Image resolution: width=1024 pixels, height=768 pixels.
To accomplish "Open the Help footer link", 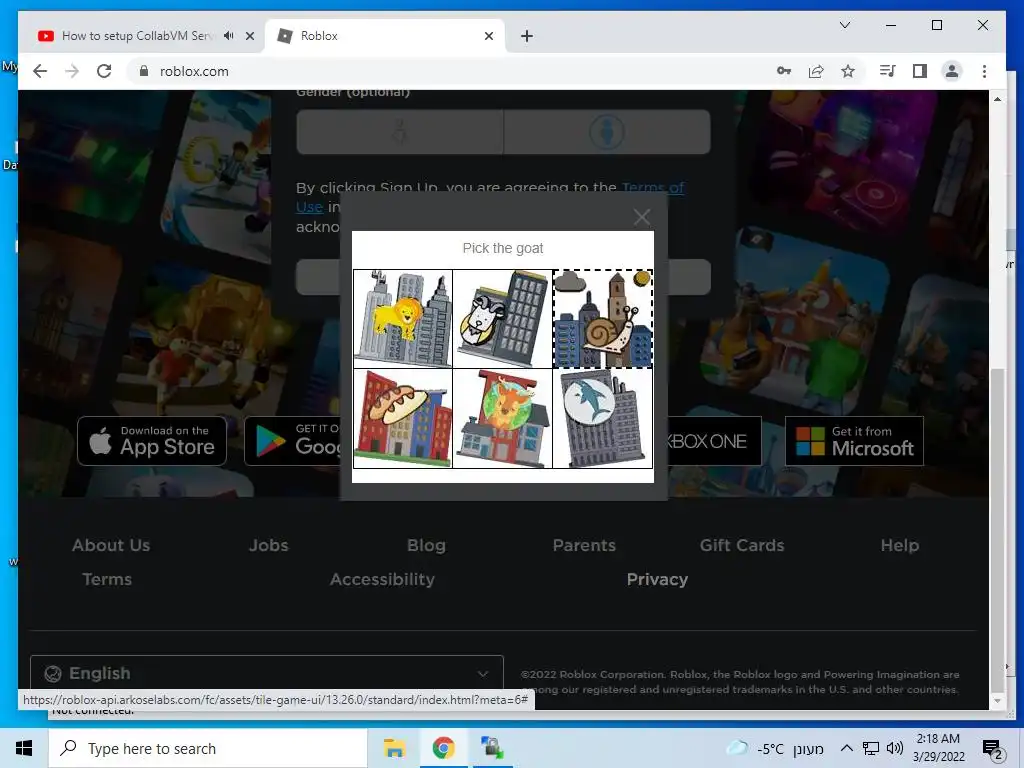I will [x=899, y=545].
